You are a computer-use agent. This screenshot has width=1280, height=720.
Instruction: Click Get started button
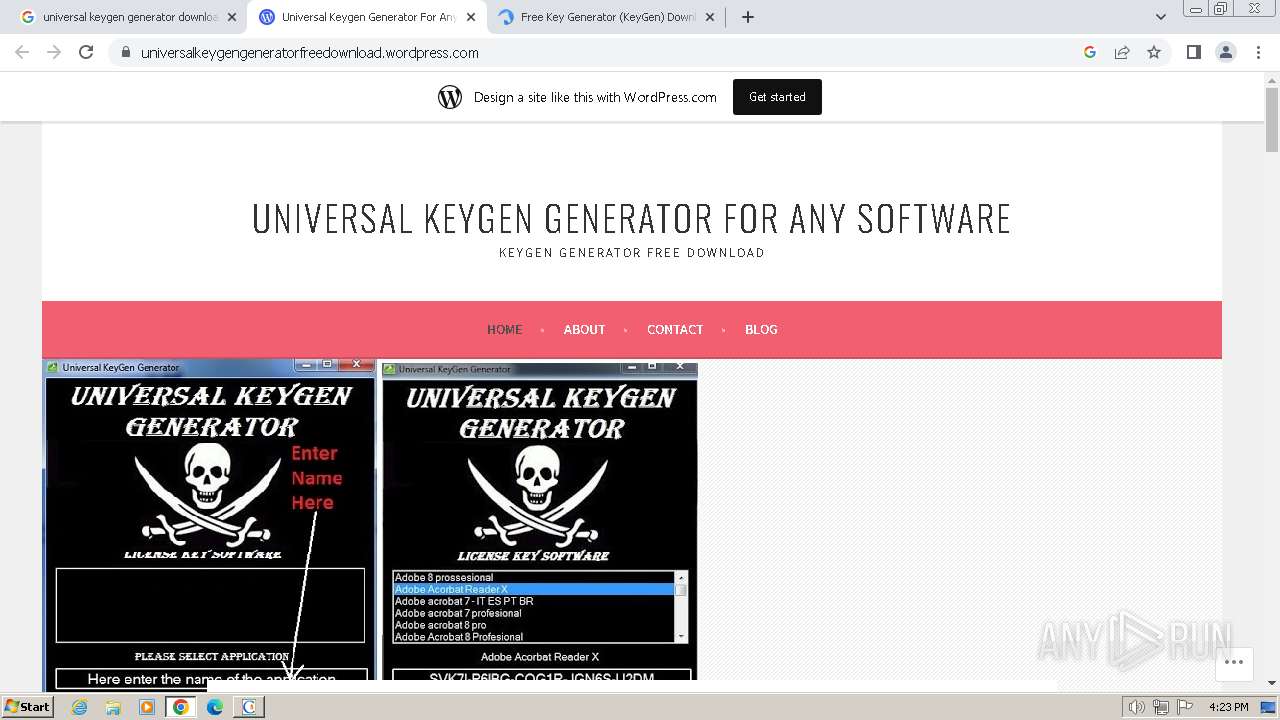(777, 97)
